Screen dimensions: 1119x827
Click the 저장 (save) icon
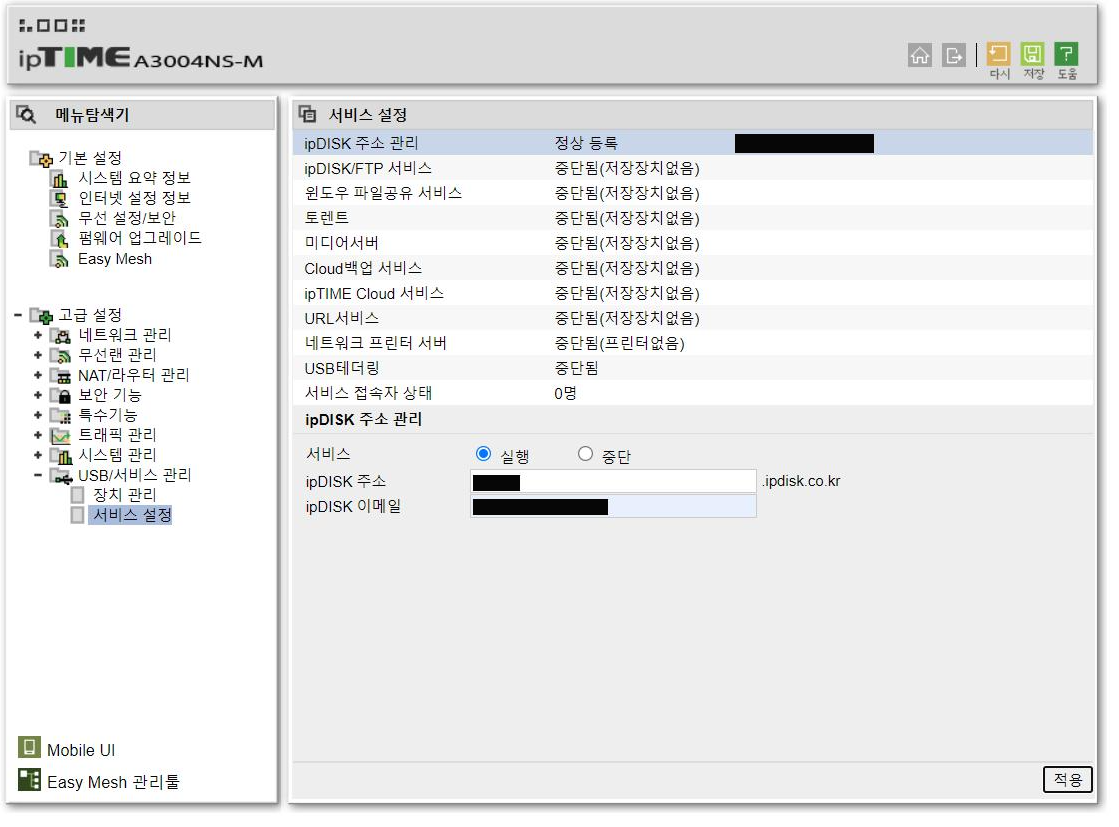(1032, 54)
